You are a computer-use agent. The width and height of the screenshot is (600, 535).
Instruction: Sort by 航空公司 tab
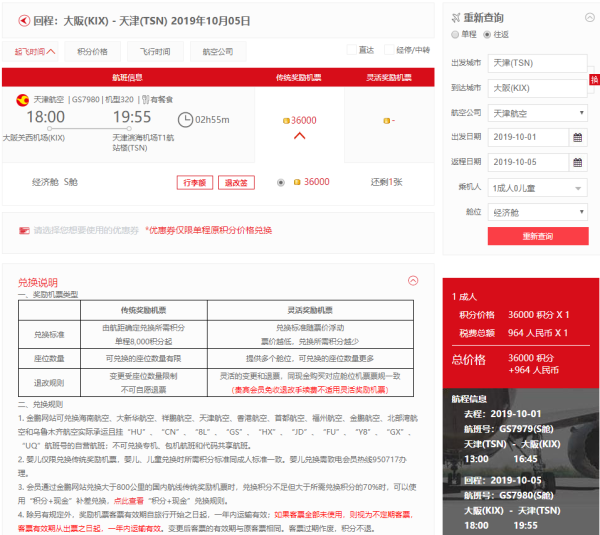tap(218, 52)
